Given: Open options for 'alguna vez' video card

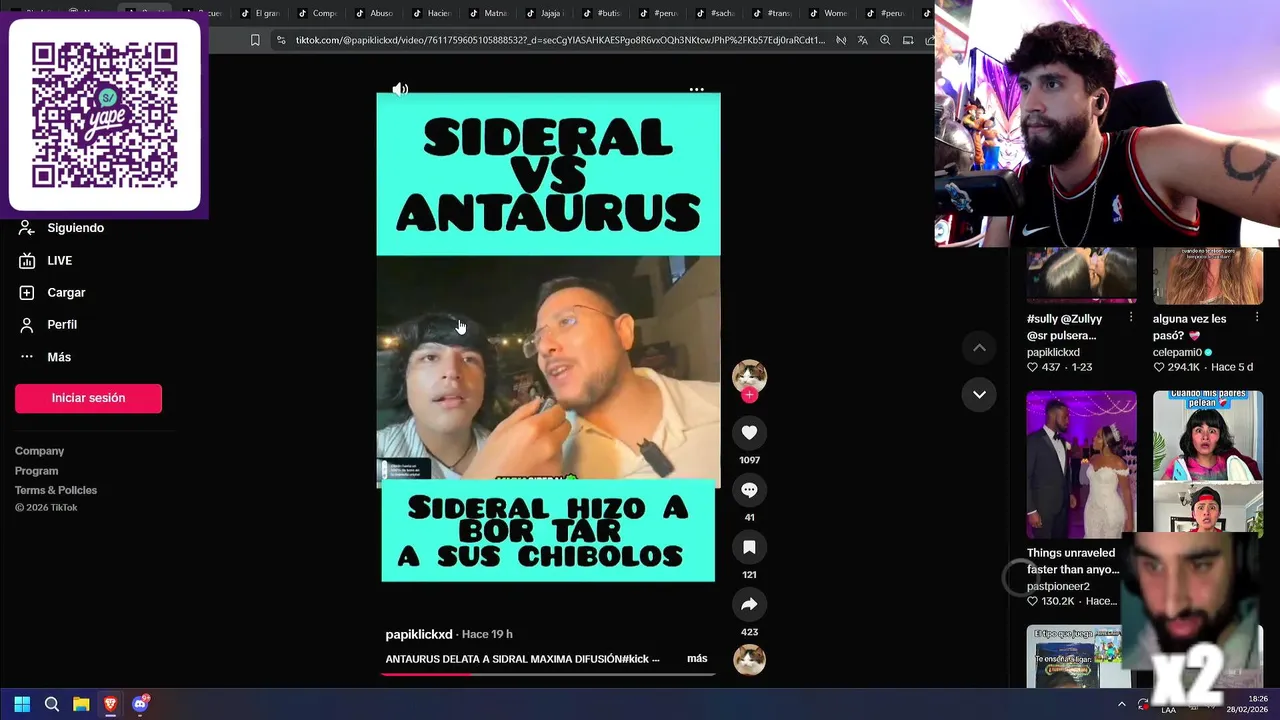Looking at the screenshot, I should (1257, 318).
